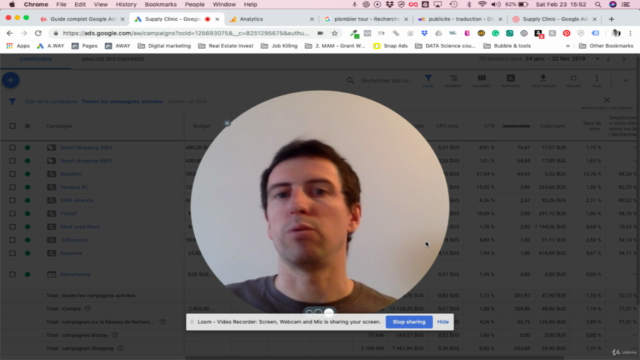Open new Chrome tab with plus button

(x=611, y=19)
